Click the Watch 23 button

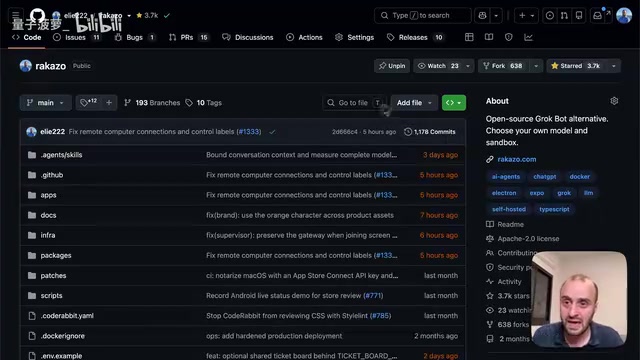(438, 66)
